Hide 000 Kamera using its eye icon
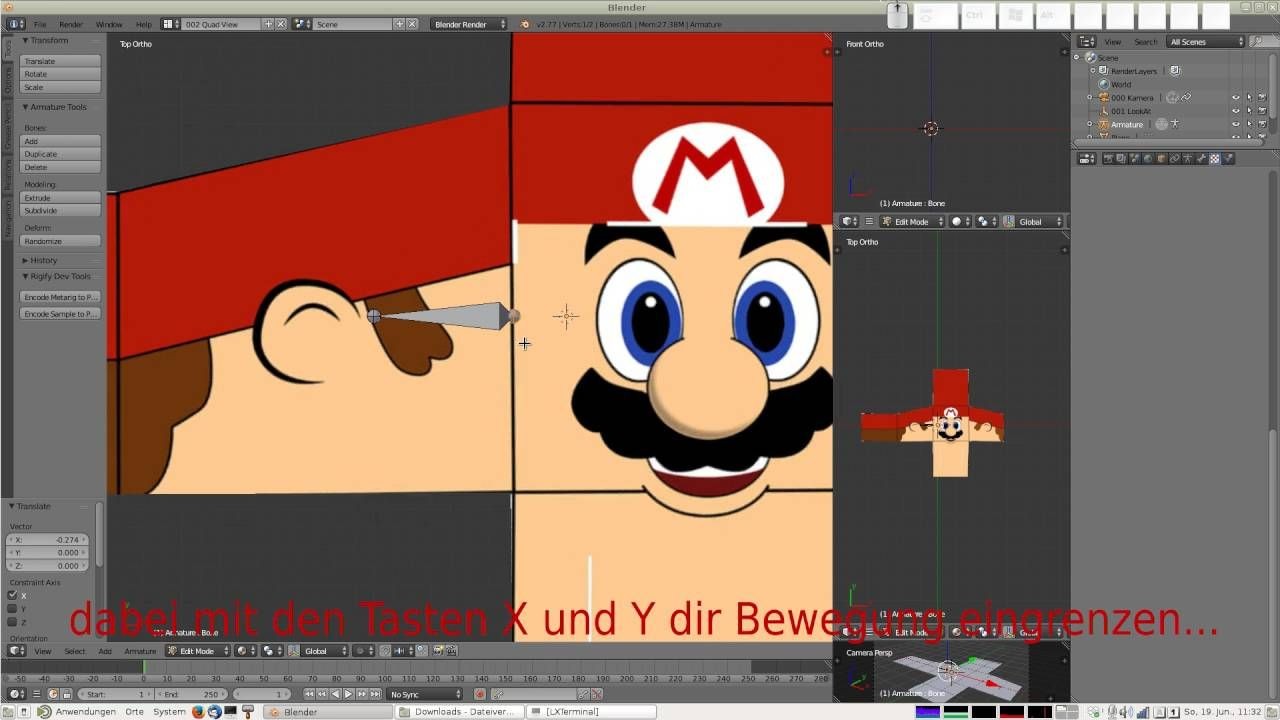The height and width of the screenshot is (720, 1280). [x=1235, y=97]
